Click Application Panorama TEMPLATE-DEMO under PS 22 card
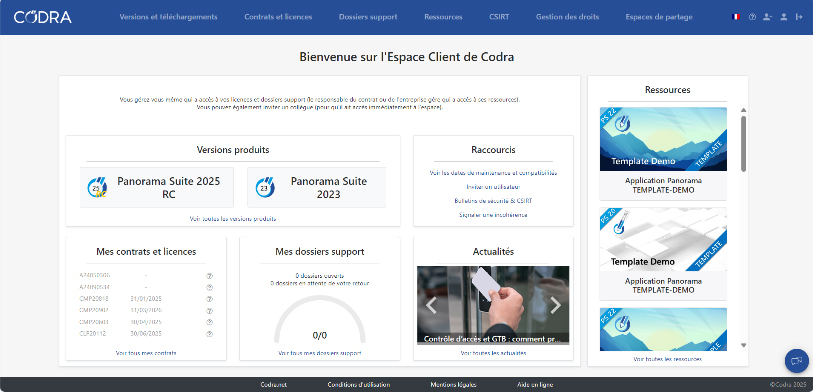The image size is (813, 392). [663, 186]
